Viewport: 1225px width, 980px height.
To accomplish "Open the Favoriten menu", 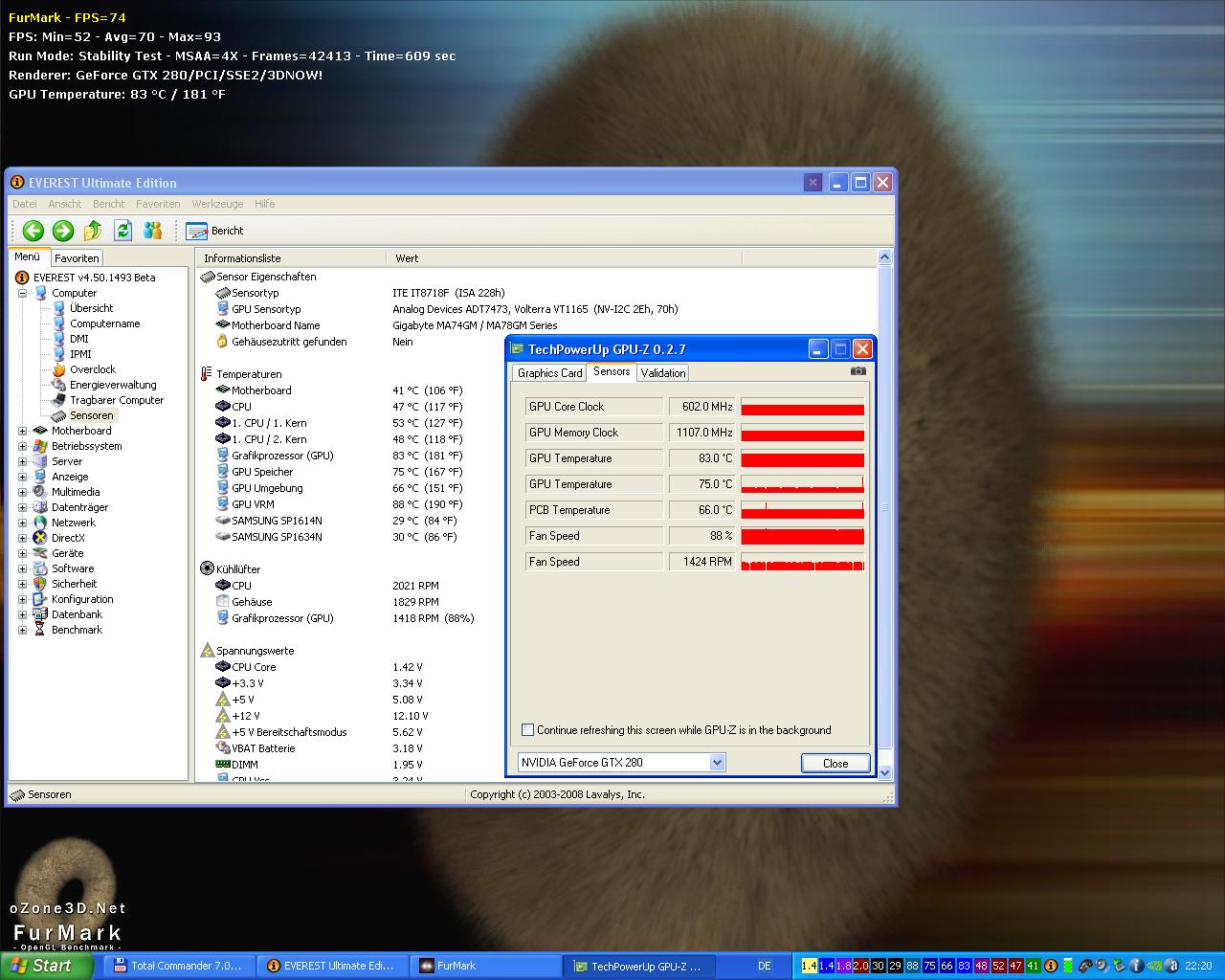I will pos(158,204).
